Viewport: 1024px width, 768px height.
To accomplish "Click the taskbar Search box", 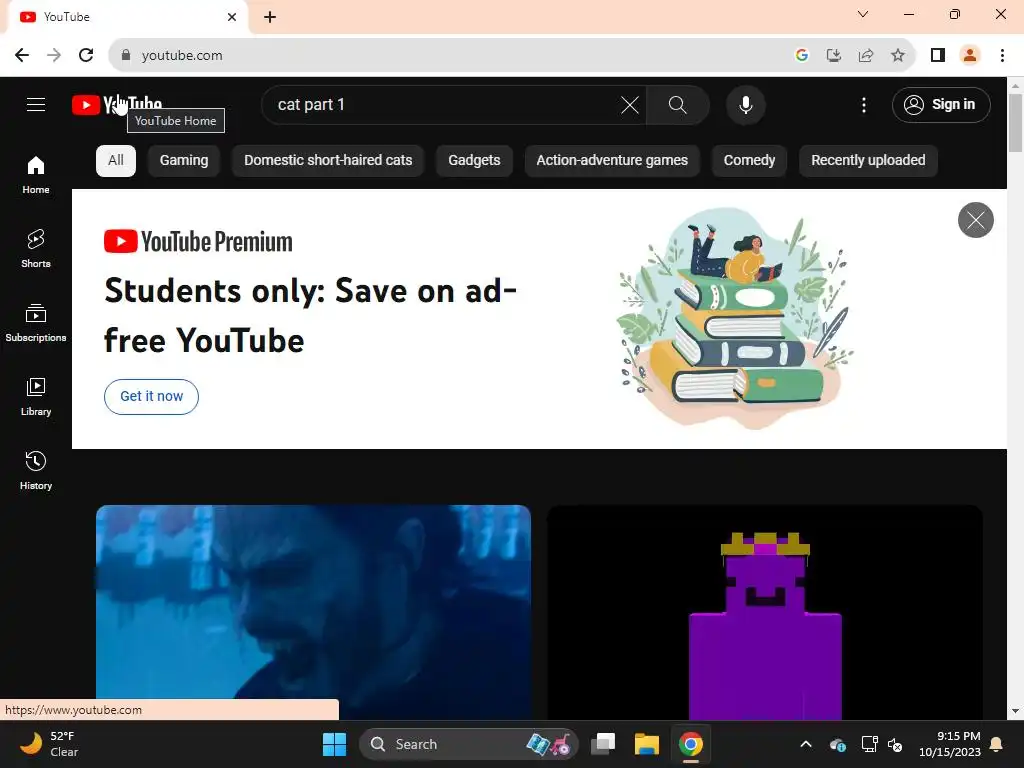I will [468, 744].
